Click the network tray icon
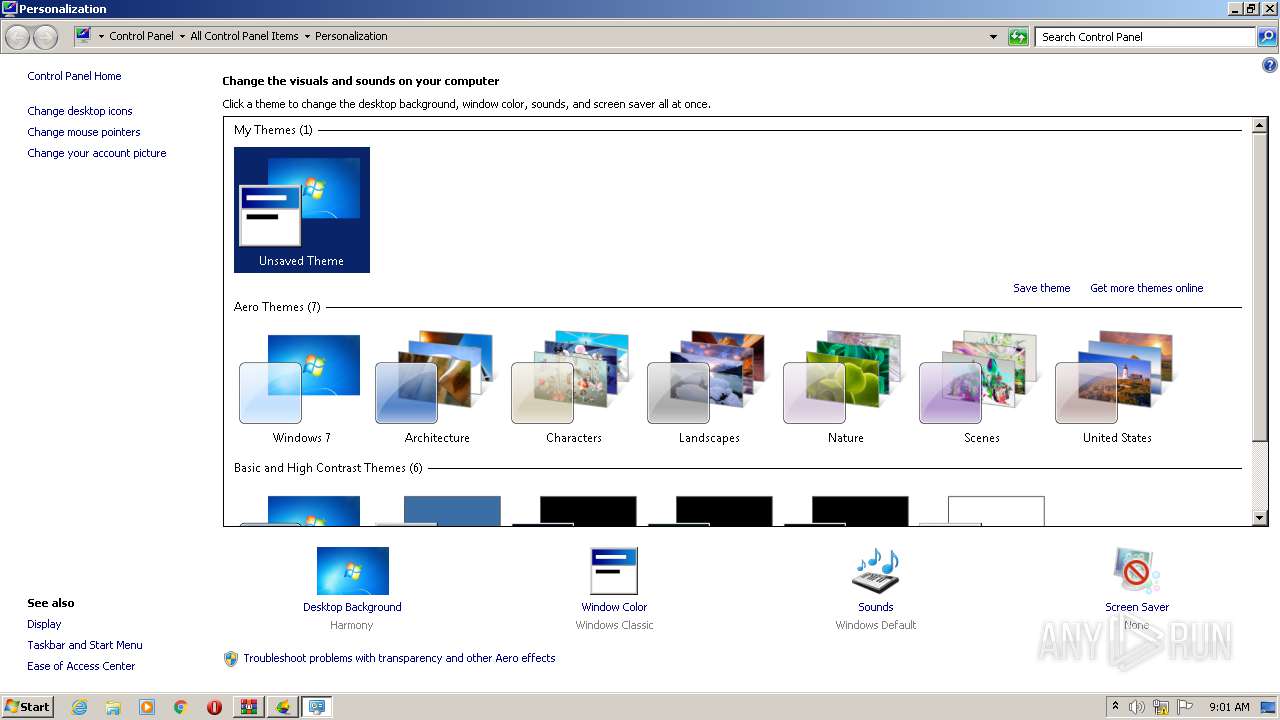The width and height of the screenshot is (1280, 720). [1161, 707]
